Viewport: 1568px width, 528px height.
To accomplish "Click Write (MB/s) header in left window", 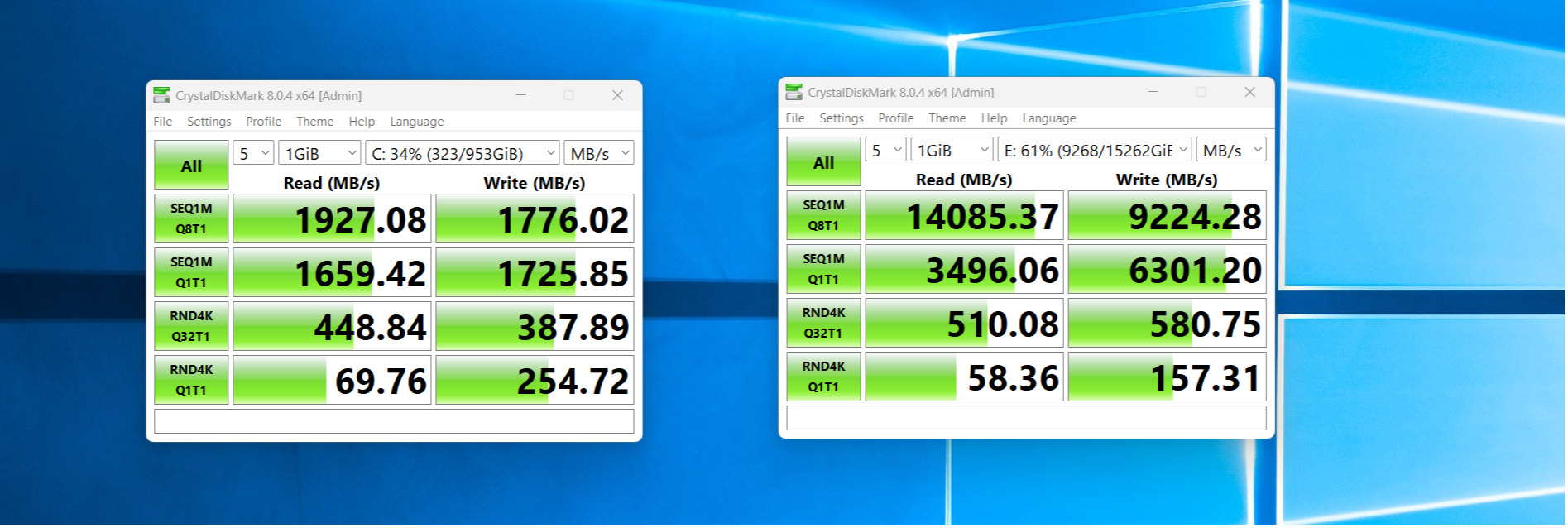I will (535, 183).
